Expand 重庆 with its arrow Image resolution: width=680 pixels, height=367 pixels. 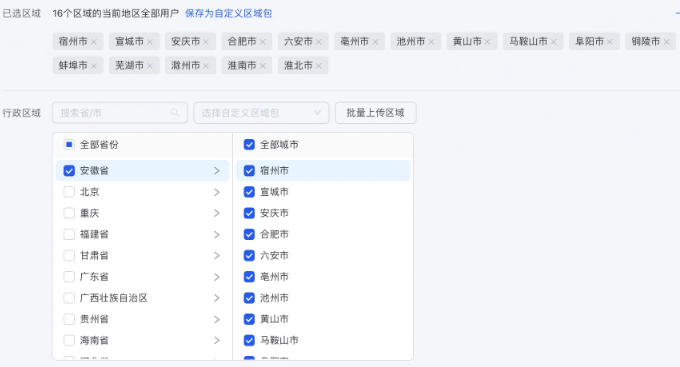(x=217, y=213)
